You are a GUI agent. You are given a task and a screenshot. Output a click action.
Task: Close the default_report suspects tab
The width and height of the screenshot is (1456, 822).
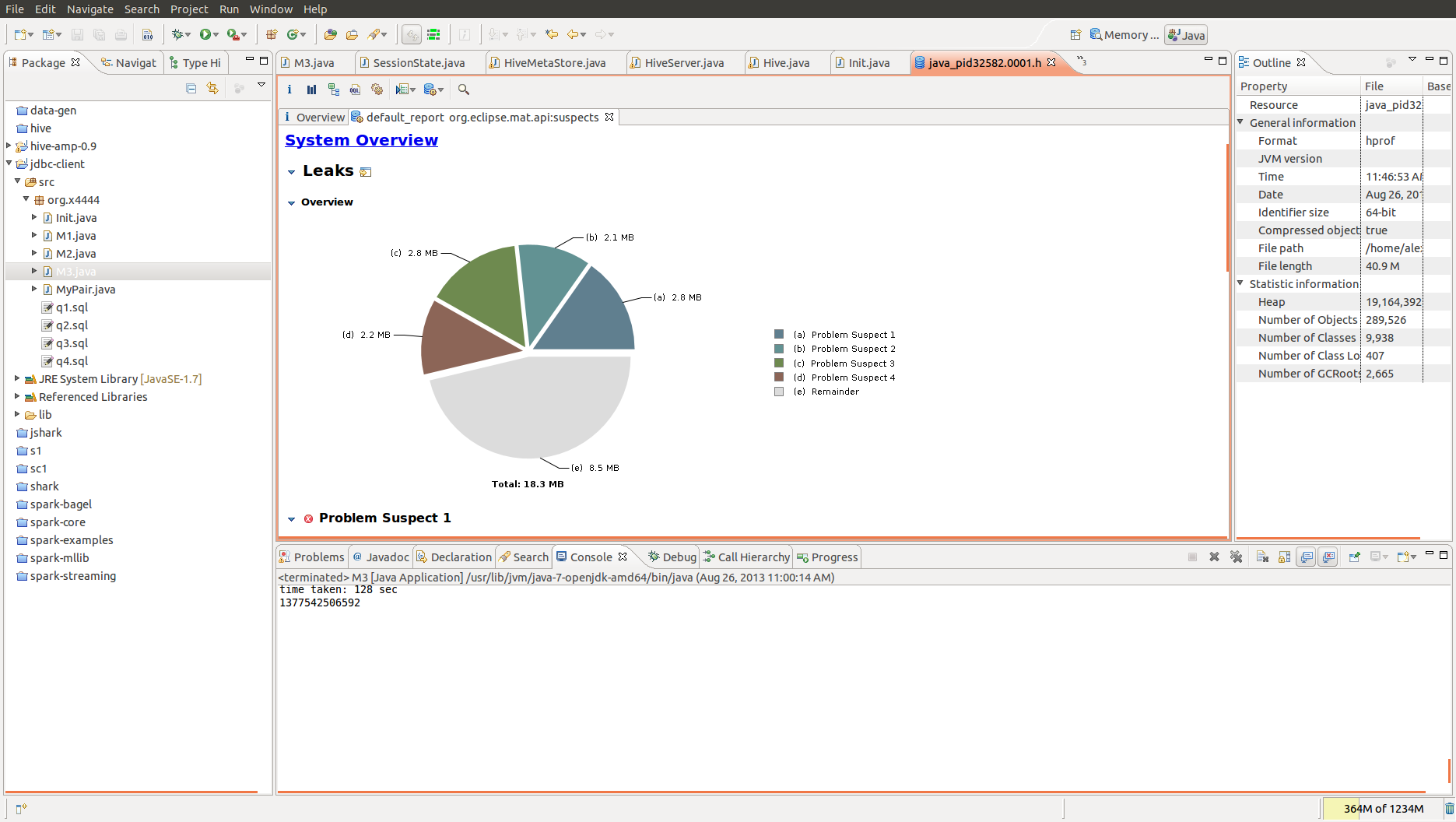pyautogui.click(x=609, y=117)
